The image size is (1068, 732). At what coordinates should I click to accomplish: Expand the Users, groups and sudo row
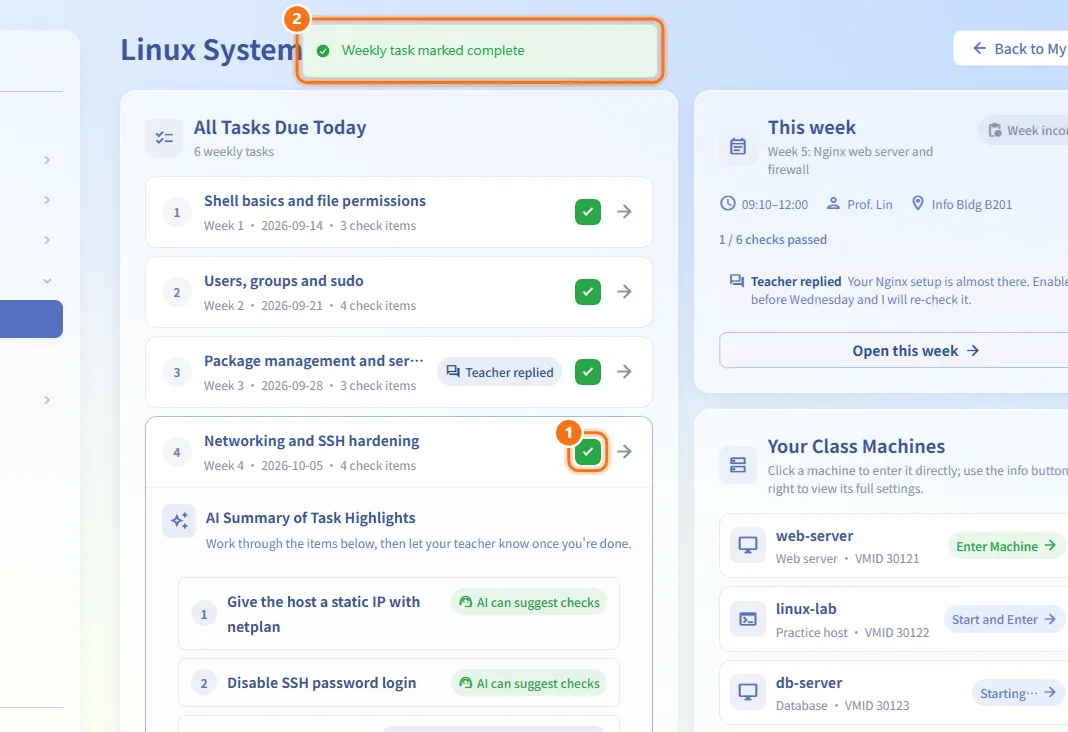(x=398, y=291)
